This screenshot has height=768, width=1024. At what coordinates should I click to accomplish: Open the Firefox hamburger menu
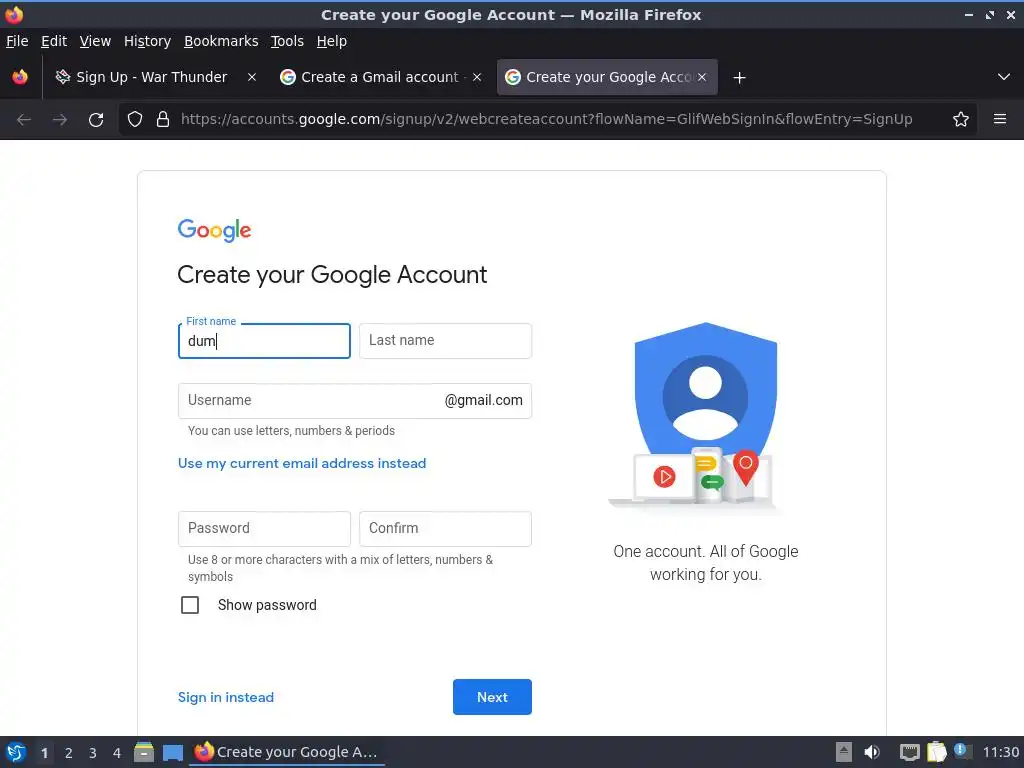point(1000,120)
